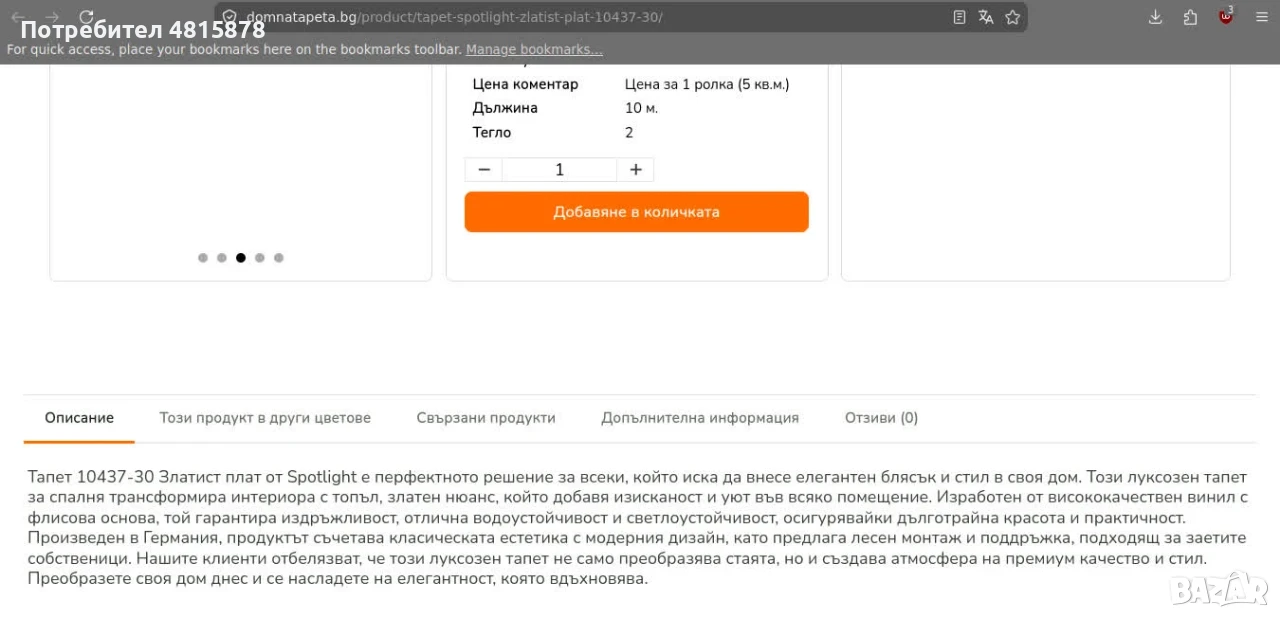Viewport: 1280px width, 618px height.
Task: Decrease quantity with the minus button
Action: tap(484, 170)
